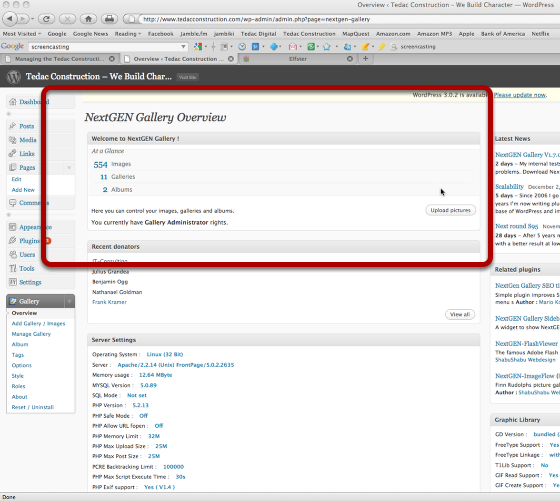The image size is (560, 501).
Task: Click the Media icon in sidebar
Action: click(x=13, y=140)
